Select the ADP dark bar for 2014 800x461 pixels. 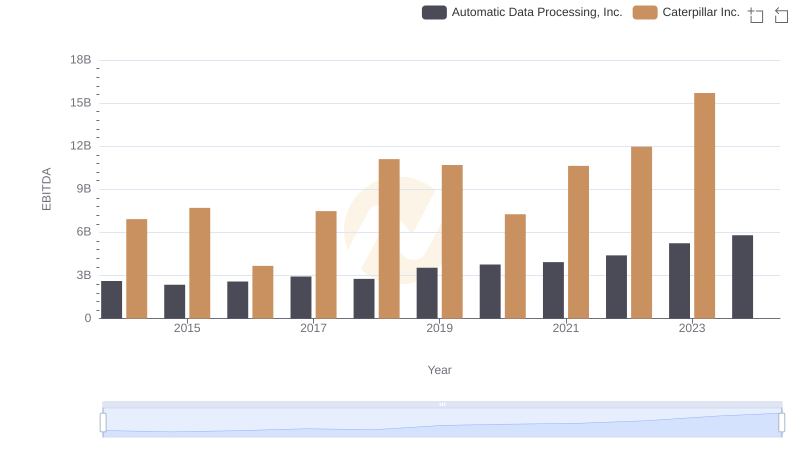click(x=112, y=300)
